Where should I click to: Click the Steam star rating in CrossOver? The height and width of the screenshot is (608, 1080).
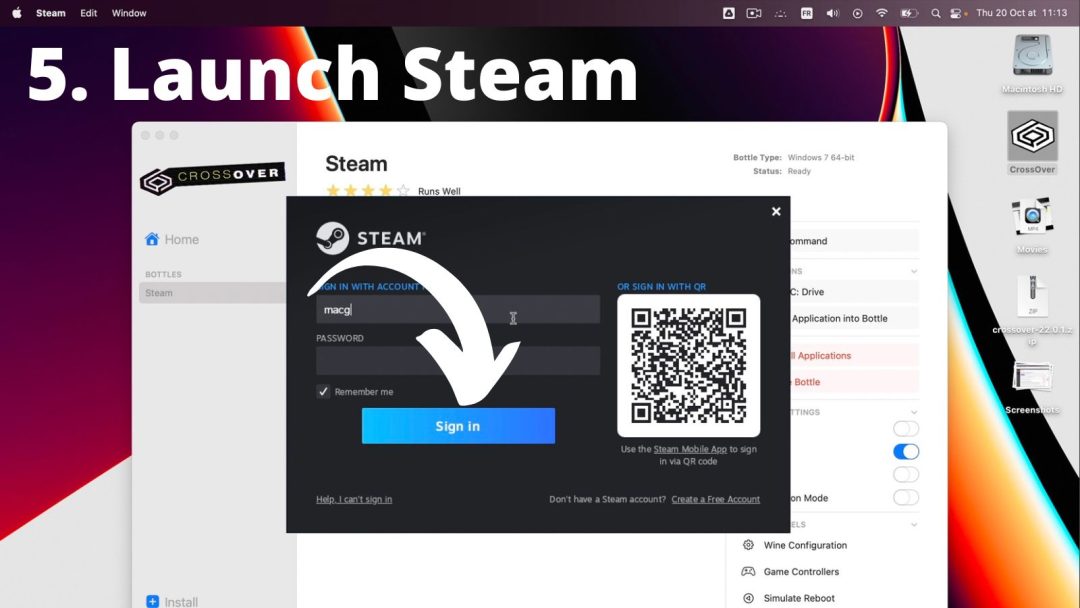[368, 190]
